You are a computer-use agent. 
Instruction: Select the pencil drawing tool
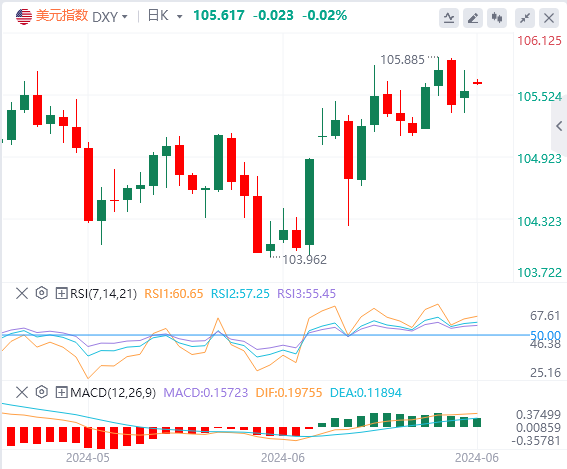[x=473, y=18]
